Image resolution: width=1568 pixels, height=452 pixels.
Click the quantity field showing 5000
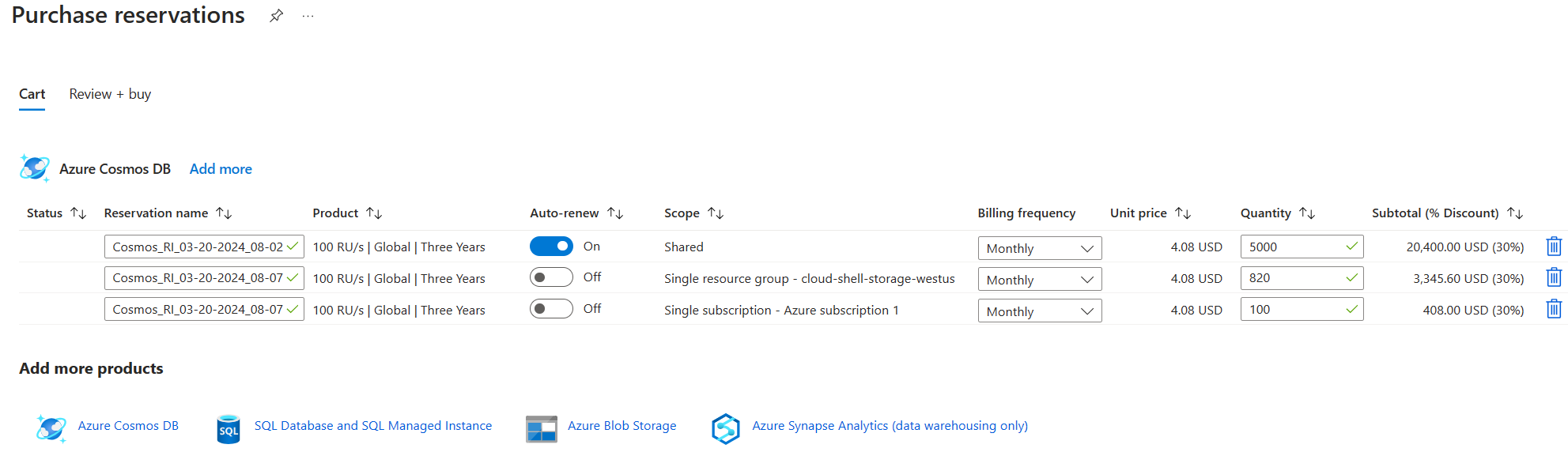pos(1293,247)
